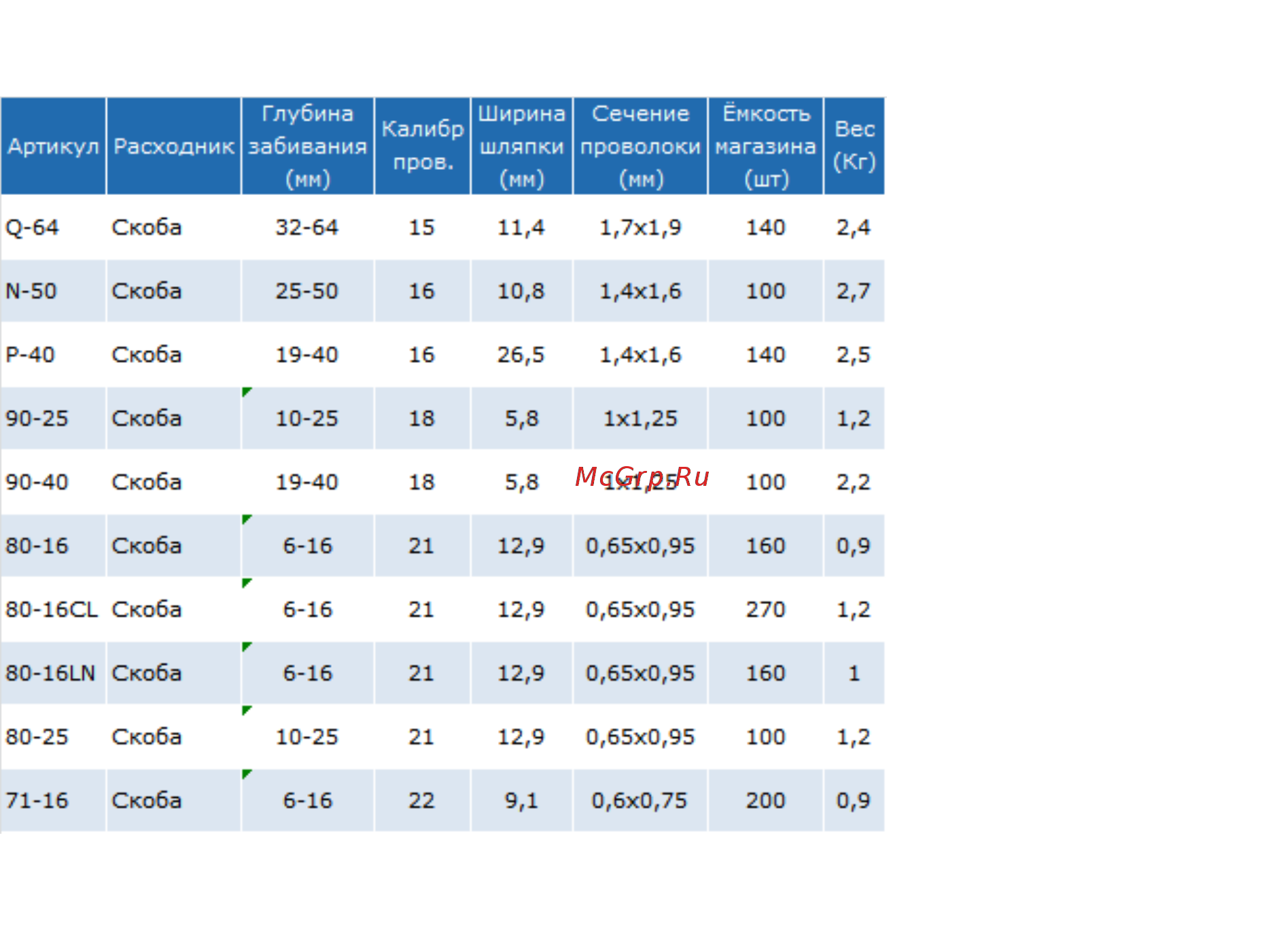1277x952 pixels.
Task: Click the 1,7x1,9 wire section value
Action: pyautogui.click(x=640, y=227)
